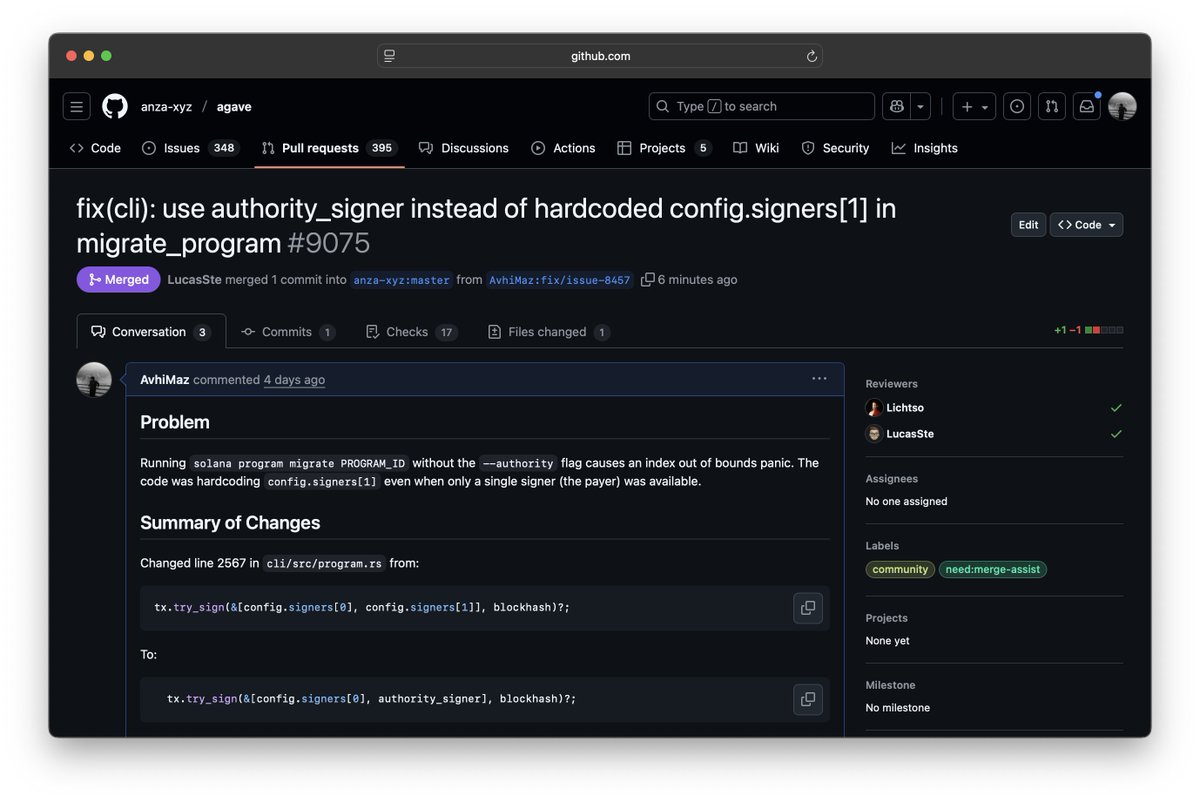The image size is (1200, 802).
Task: Click the diffstat +1 −1 indicator
Action: point(1088,330)
